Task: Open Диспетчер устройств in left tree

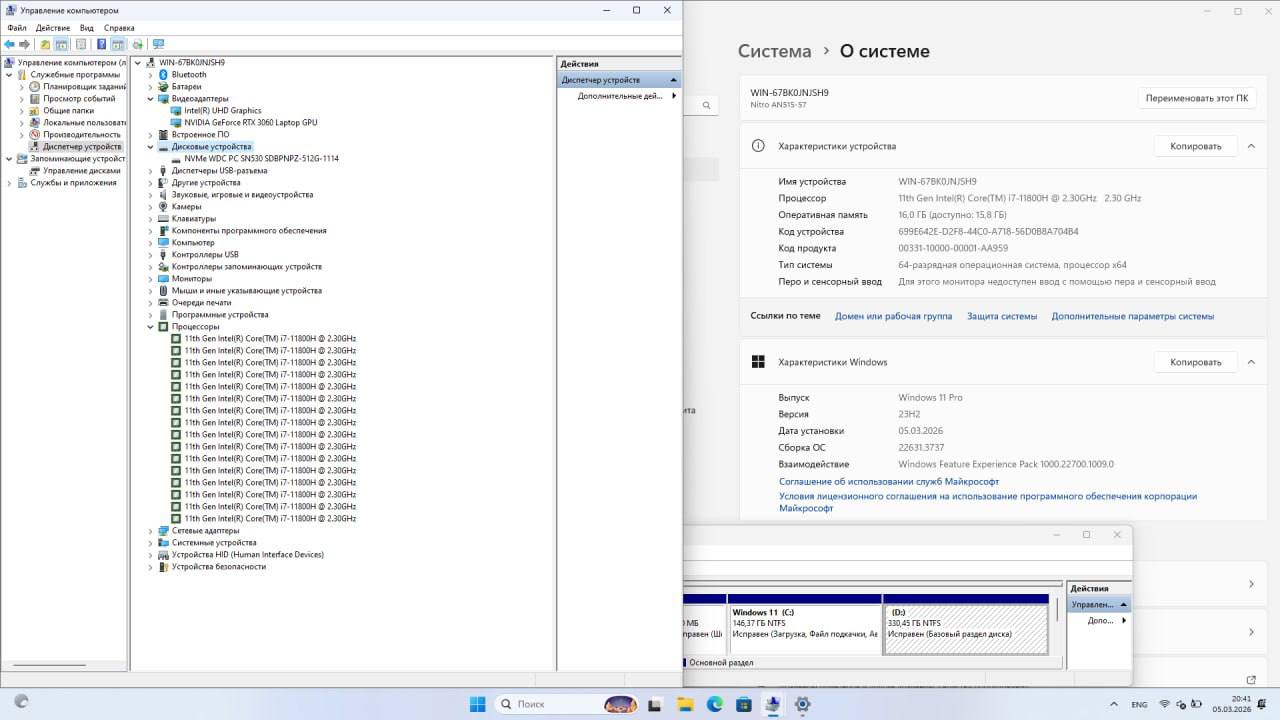Action: pos(81,147)
